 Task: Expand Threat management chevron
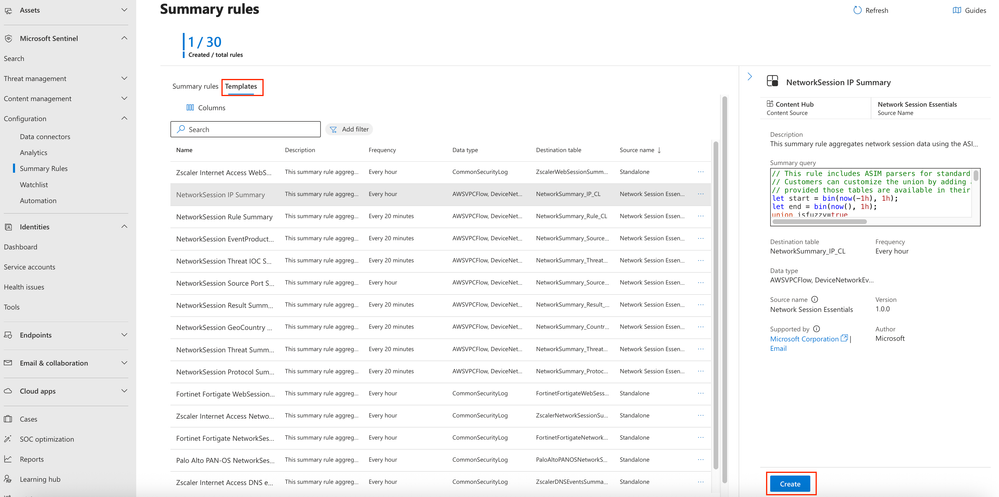pos(124,78)
